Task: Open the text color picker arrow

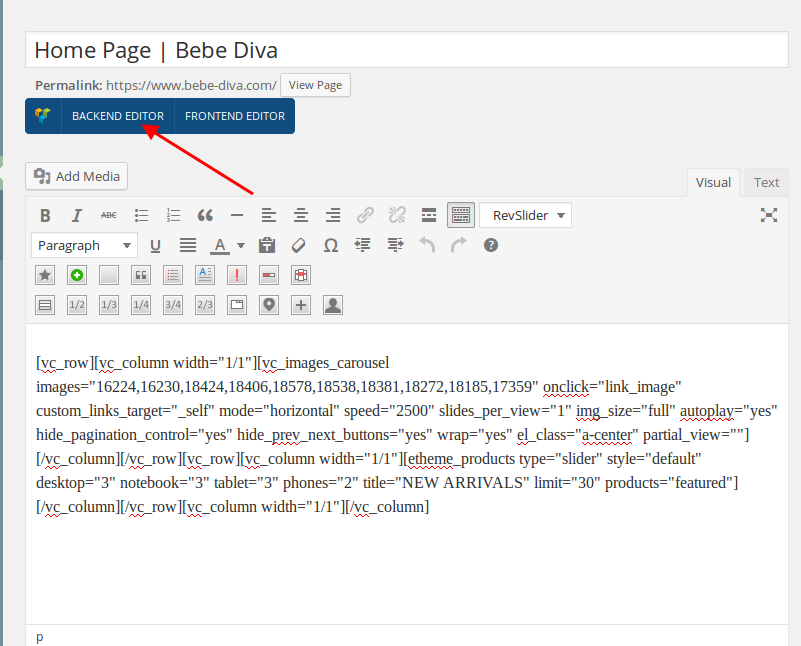Action: point(241,246)
